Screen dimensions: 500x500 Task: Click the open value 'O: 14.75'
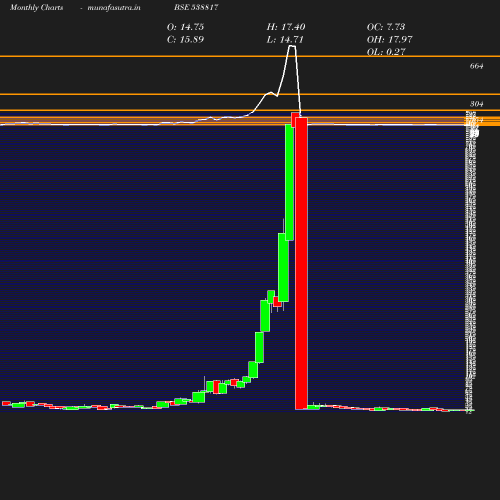(185, 27)
